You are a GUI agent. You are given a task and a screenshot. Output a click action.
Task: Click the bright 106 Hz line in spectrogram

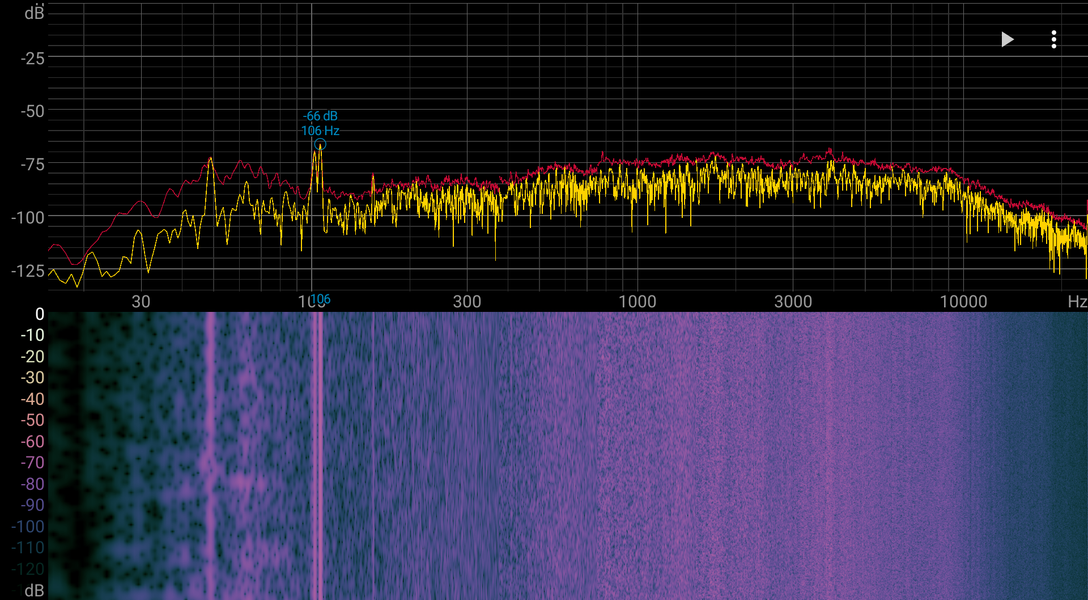tap(317, 456)
